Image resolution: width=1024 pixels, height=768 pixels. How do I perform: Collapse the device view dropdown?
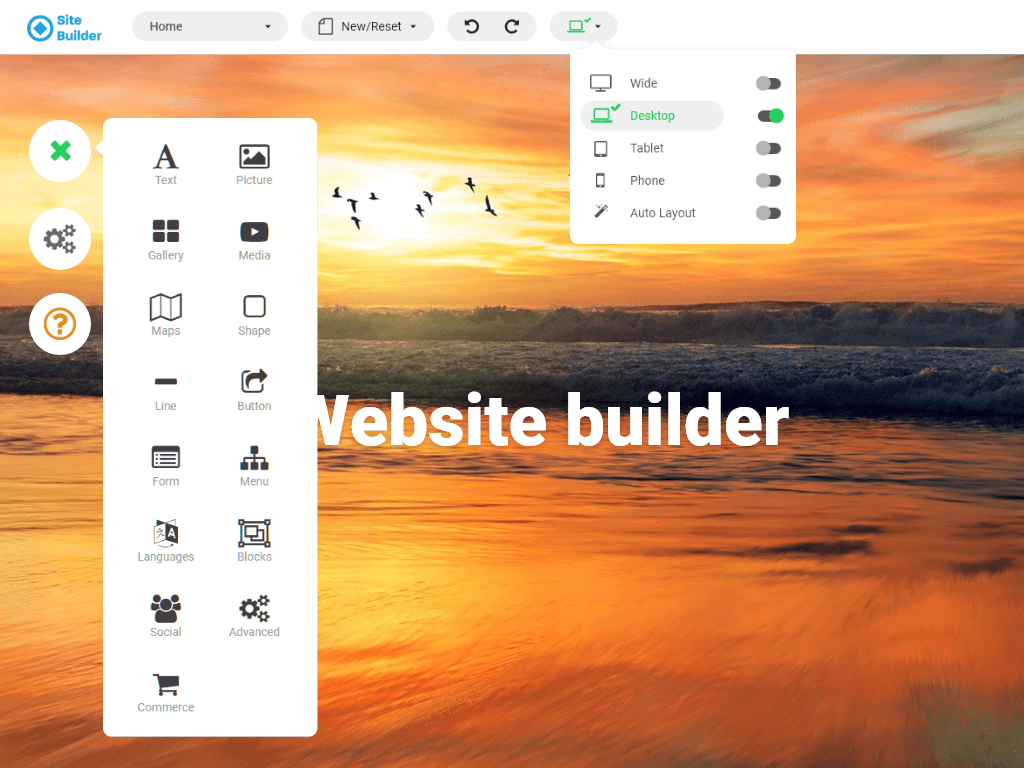(583, 26)
